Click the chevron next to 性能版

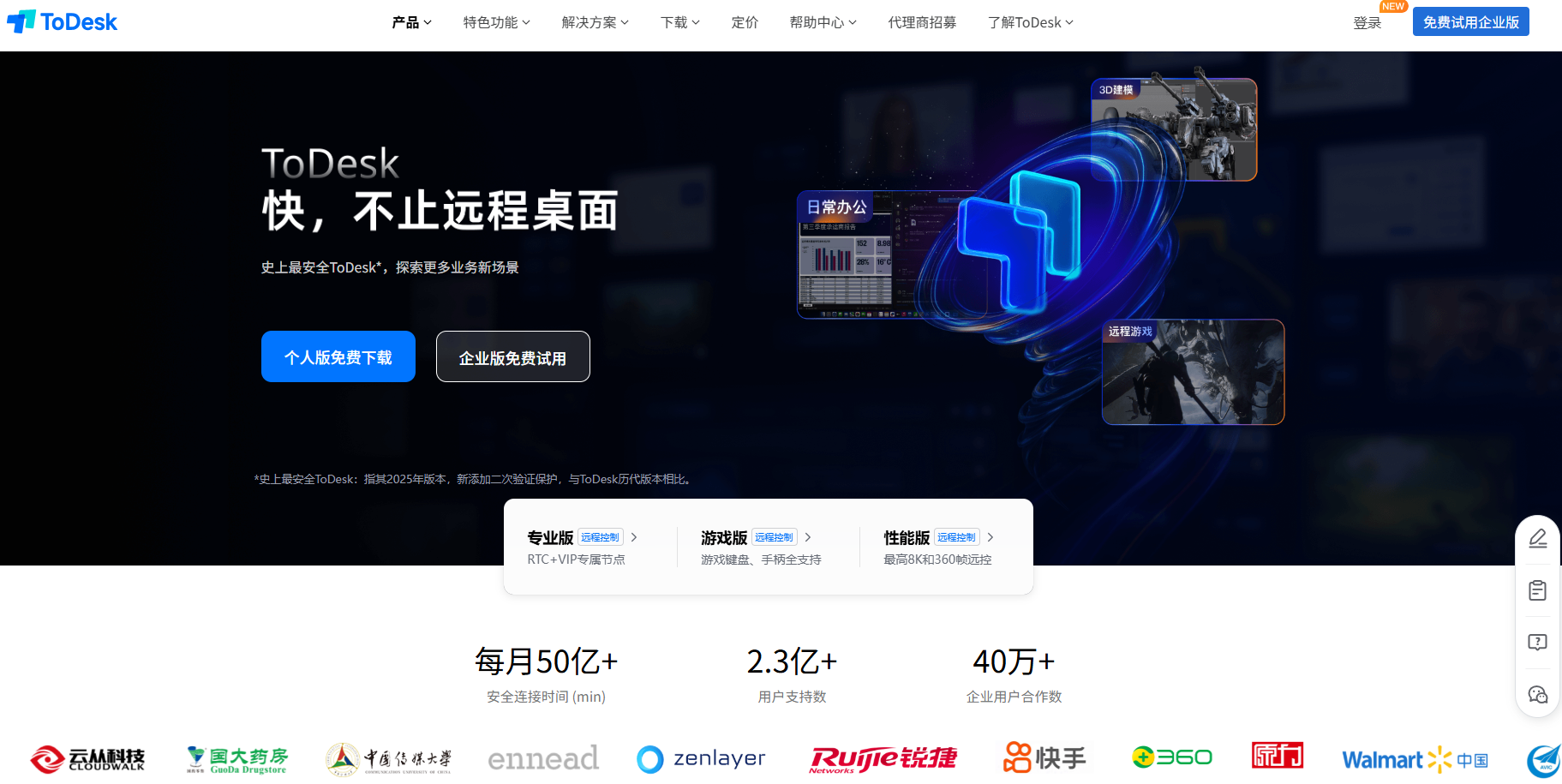990,537
